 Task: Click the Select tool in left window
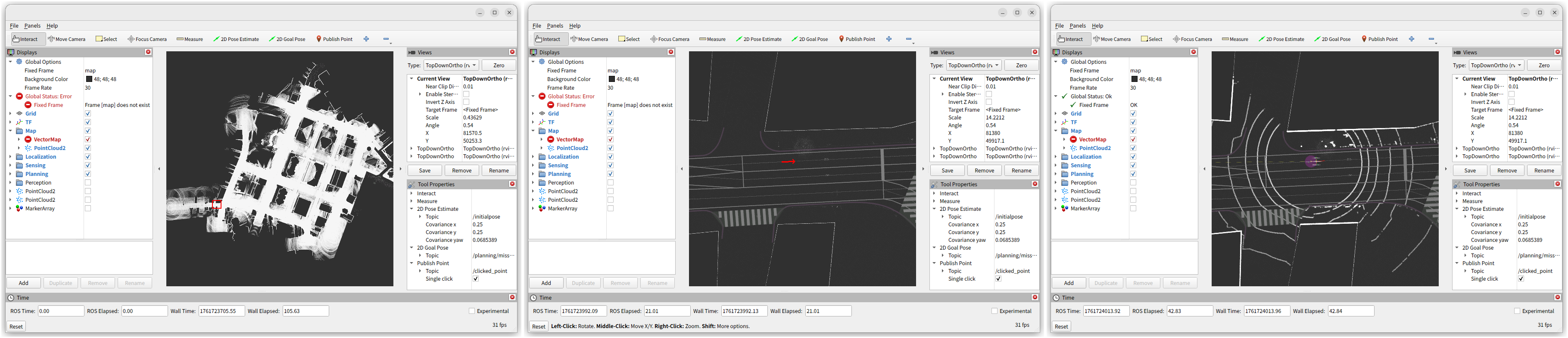pyautogui.click(x=106, y=39)
